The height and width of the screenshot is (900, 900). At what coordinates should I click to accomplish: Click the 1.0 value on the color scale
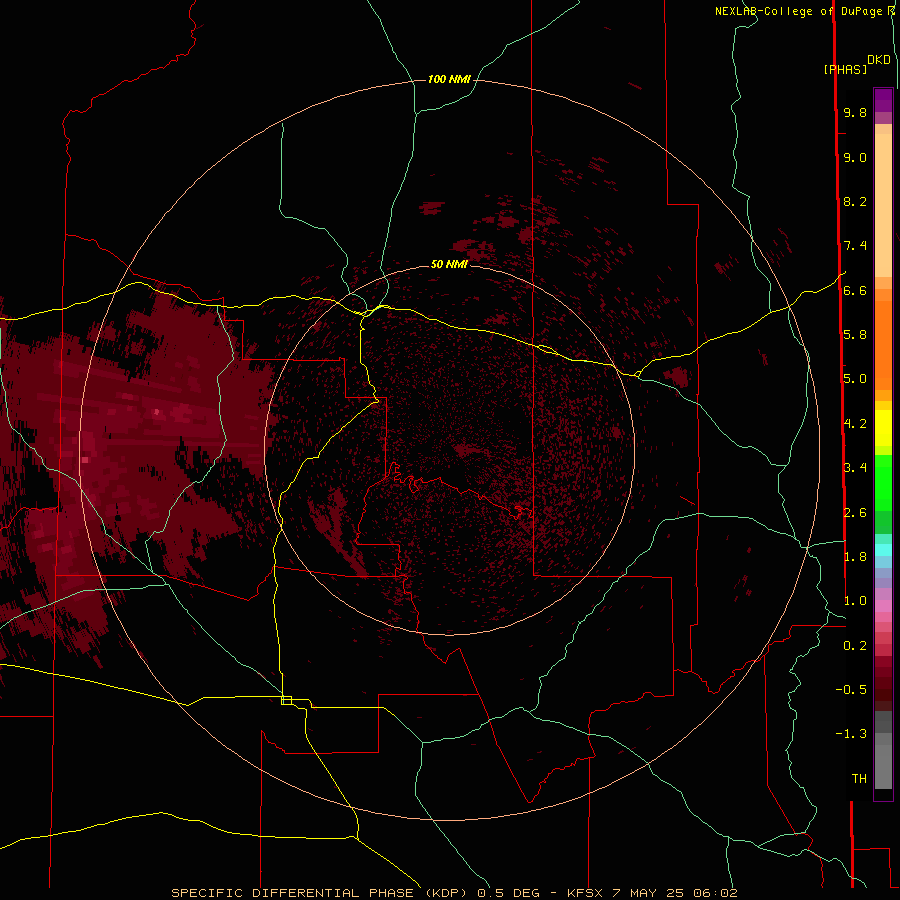(855, 601)
